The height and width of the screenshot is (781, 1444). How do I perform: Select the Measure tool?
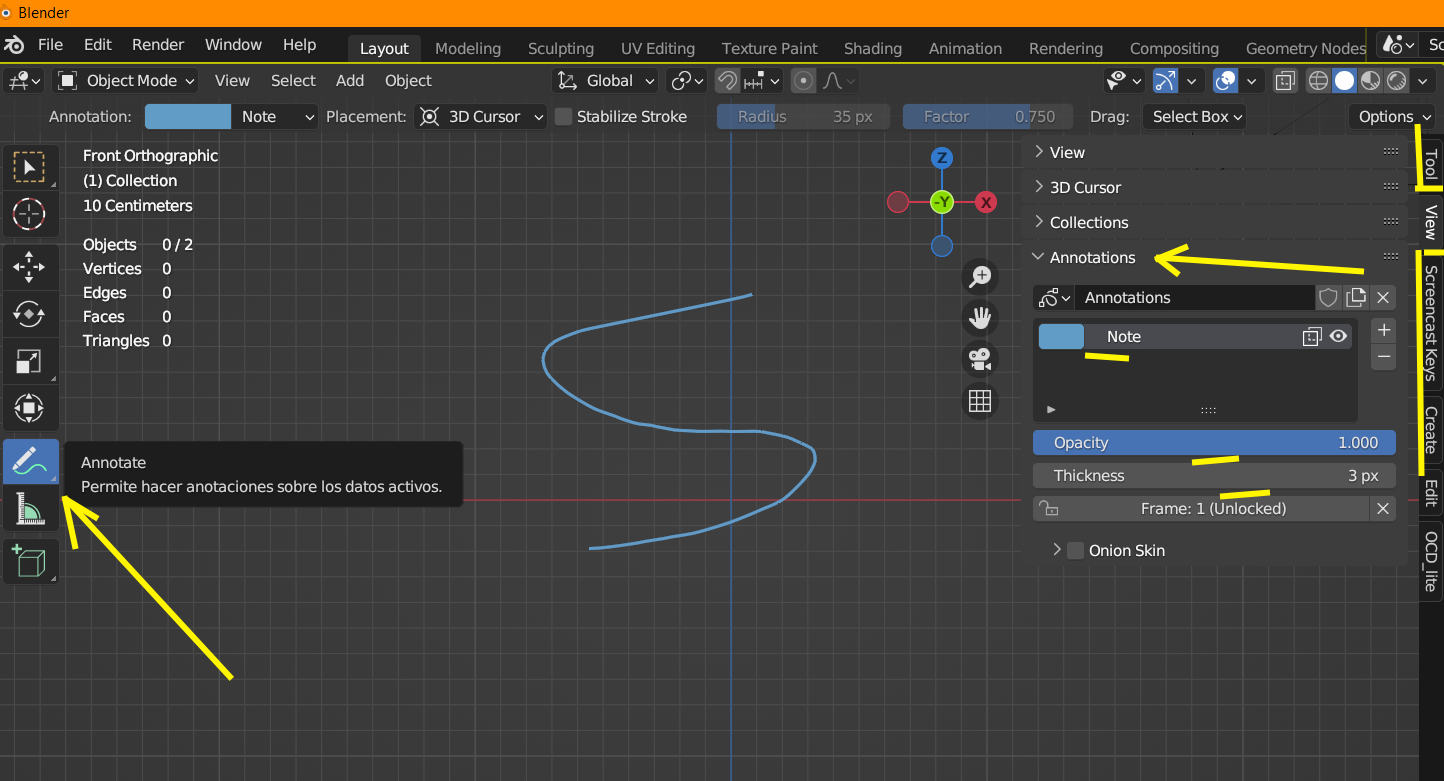click(x=30, y=511)
